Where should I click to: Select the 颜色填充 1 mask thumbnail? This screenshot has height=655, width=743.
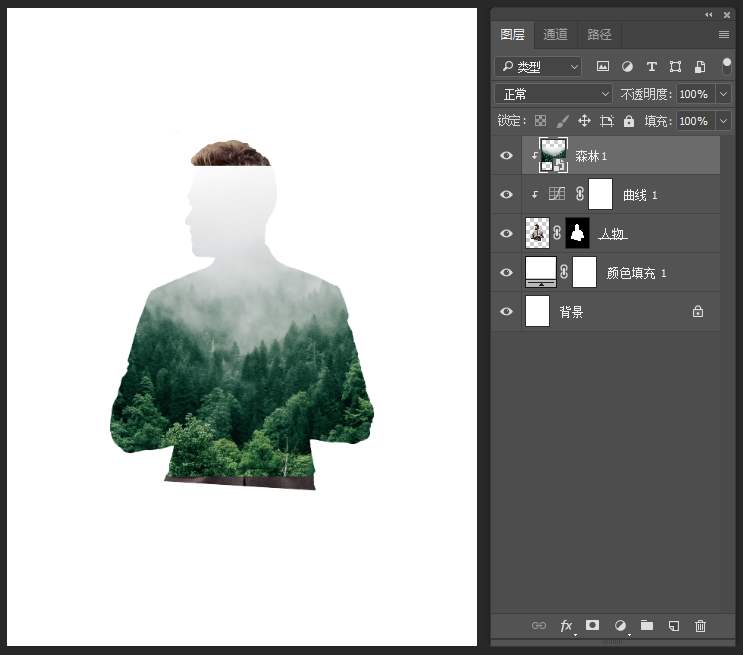(584, 272)
